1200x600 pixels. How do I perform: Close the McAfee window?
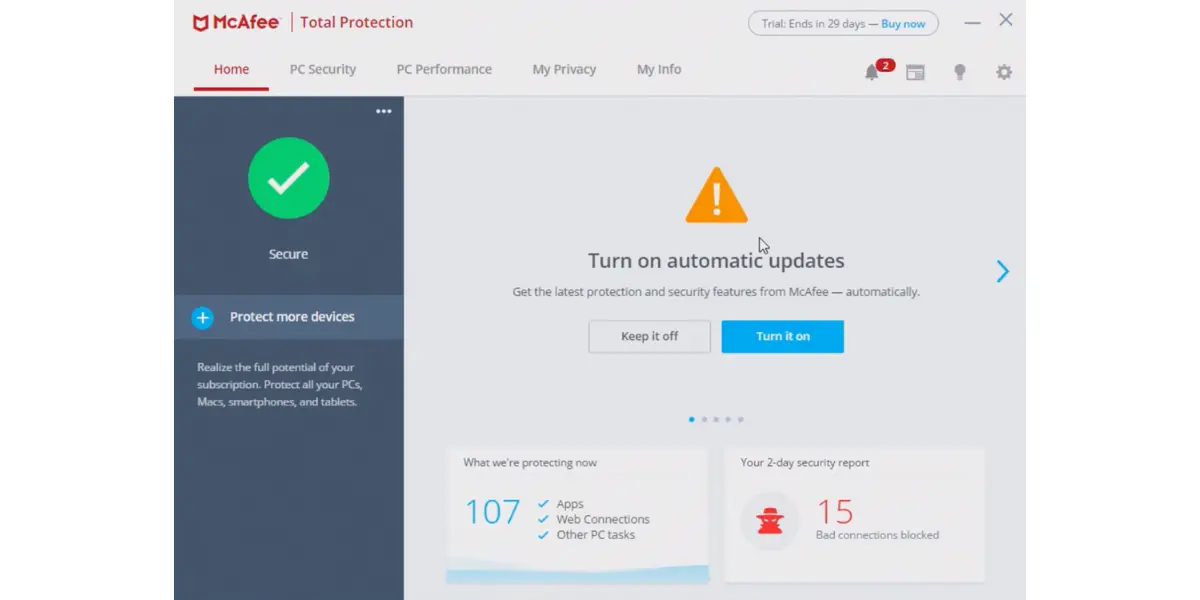[x=1006, y=20]
